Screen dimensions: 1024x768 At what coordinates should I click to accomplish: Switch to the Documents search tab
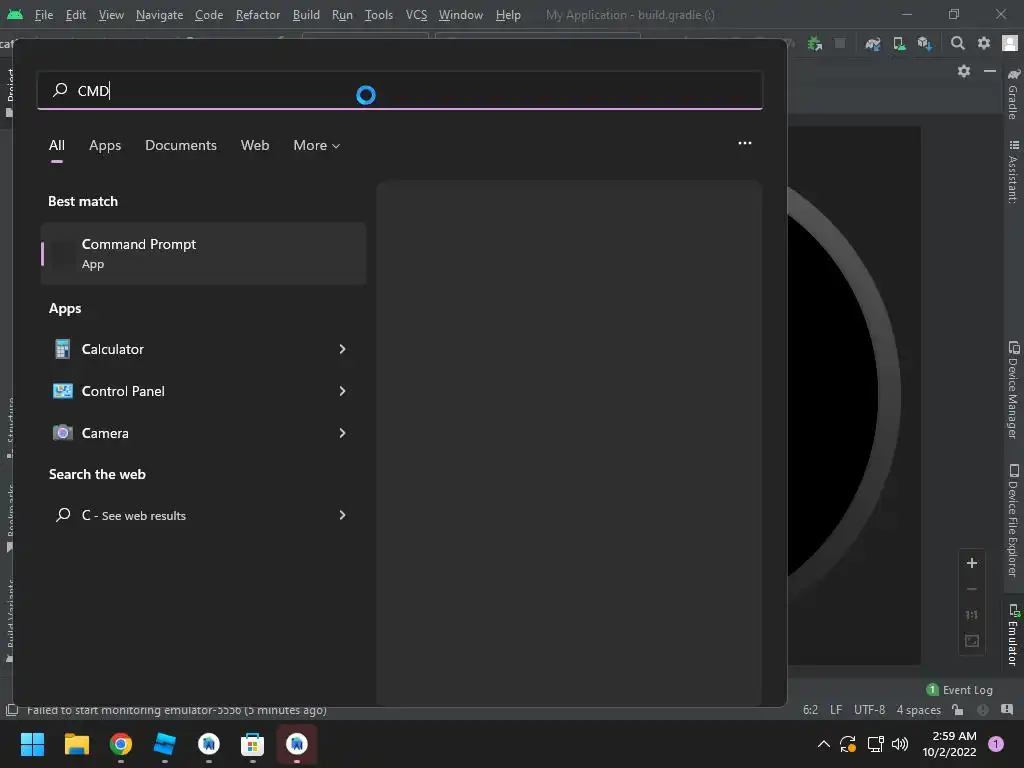pos(181,146)
